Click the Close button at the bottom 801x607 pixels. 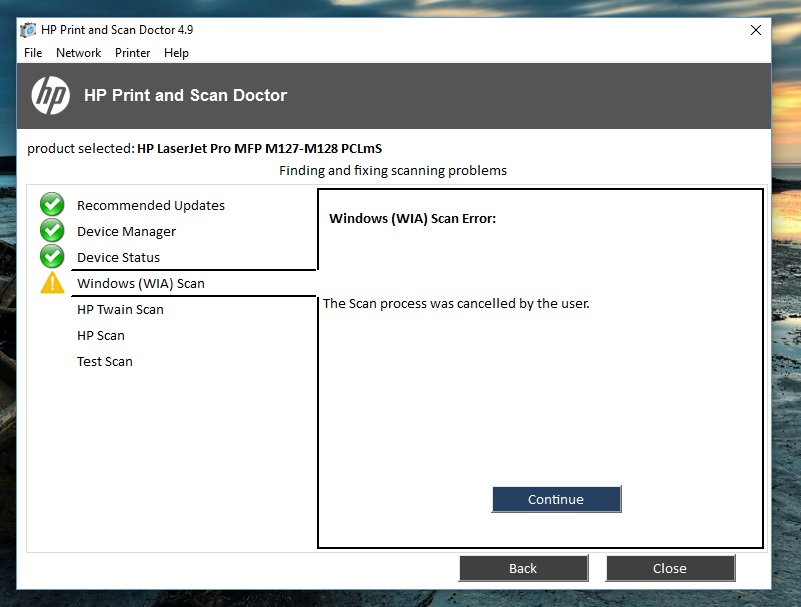(x=670, y=568)
